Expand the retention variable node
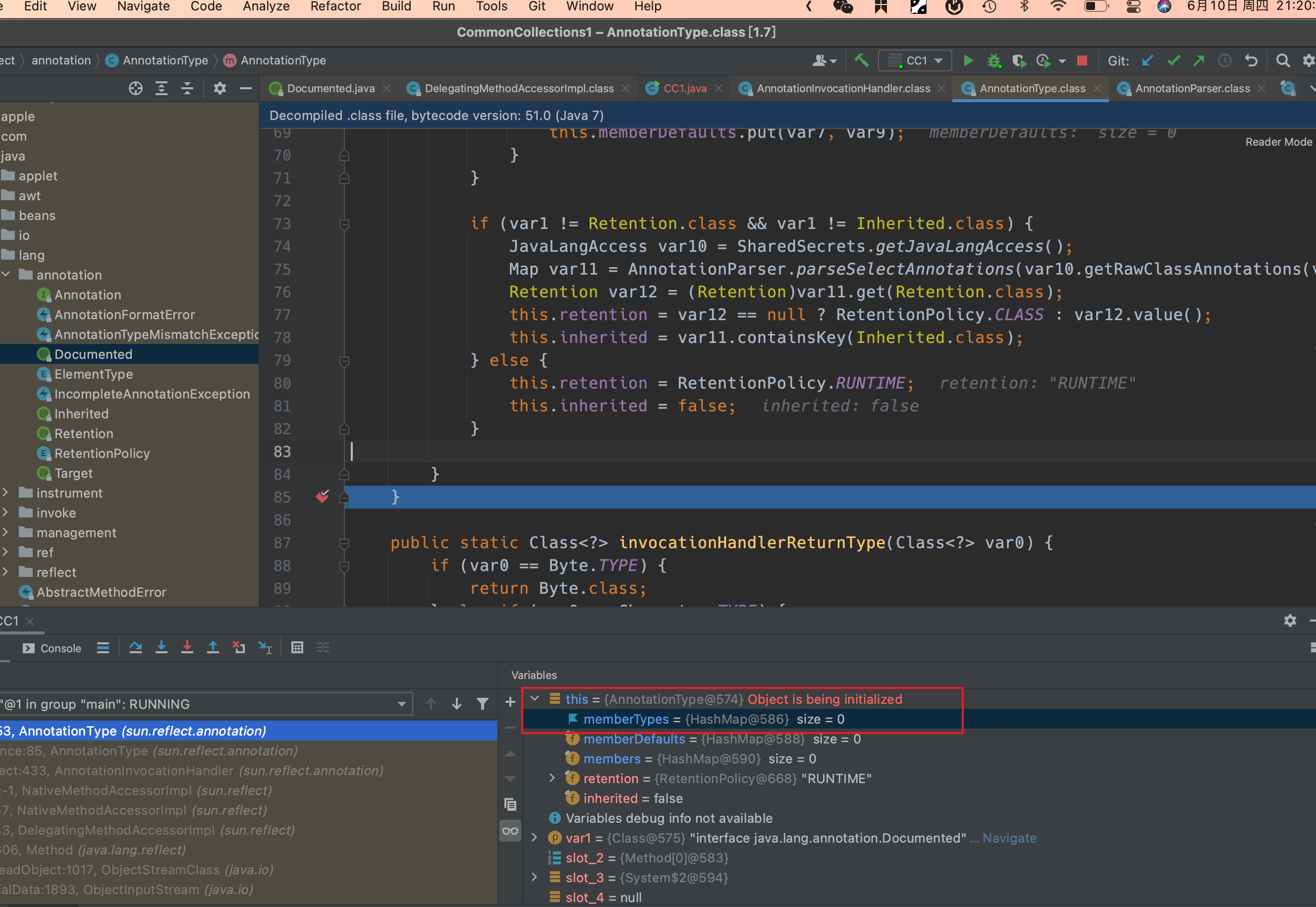The height and width of the screenshot is (907, 1316). (551, 779)
